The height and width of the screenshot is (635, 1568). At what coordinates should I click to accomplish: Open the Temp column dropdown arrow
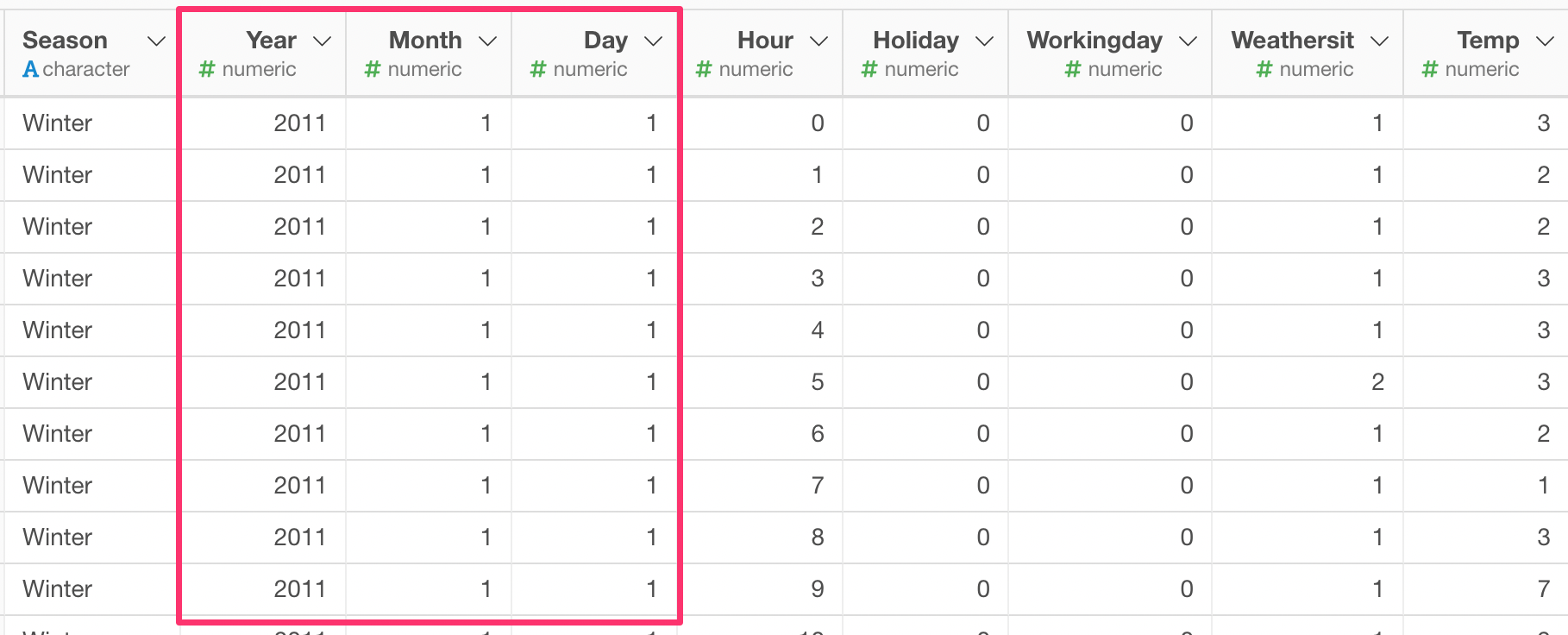coord(1545,41)
